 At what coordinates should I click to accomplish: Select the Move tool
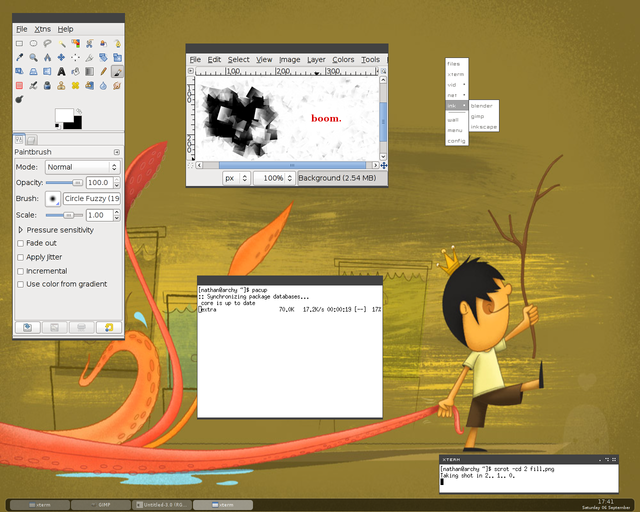tap(62, 58)
